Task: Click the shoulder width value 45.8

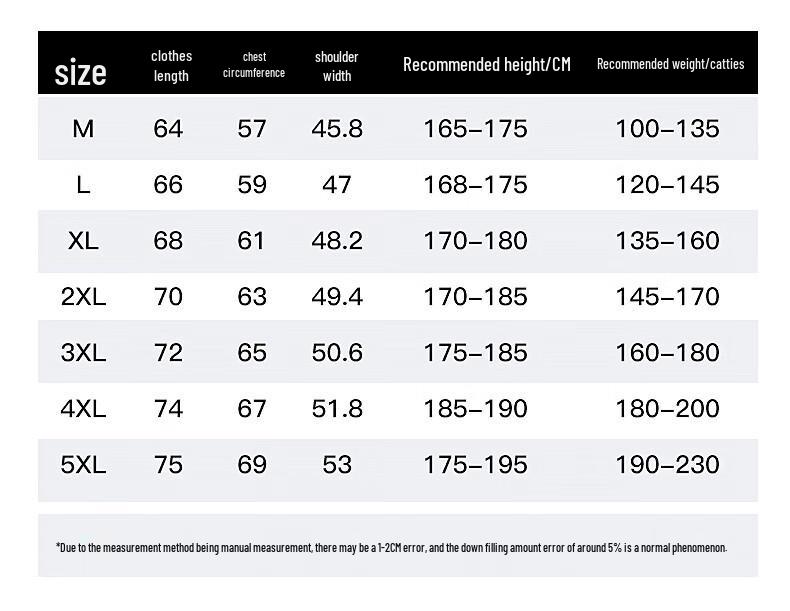Action: (x=337, y=129)
